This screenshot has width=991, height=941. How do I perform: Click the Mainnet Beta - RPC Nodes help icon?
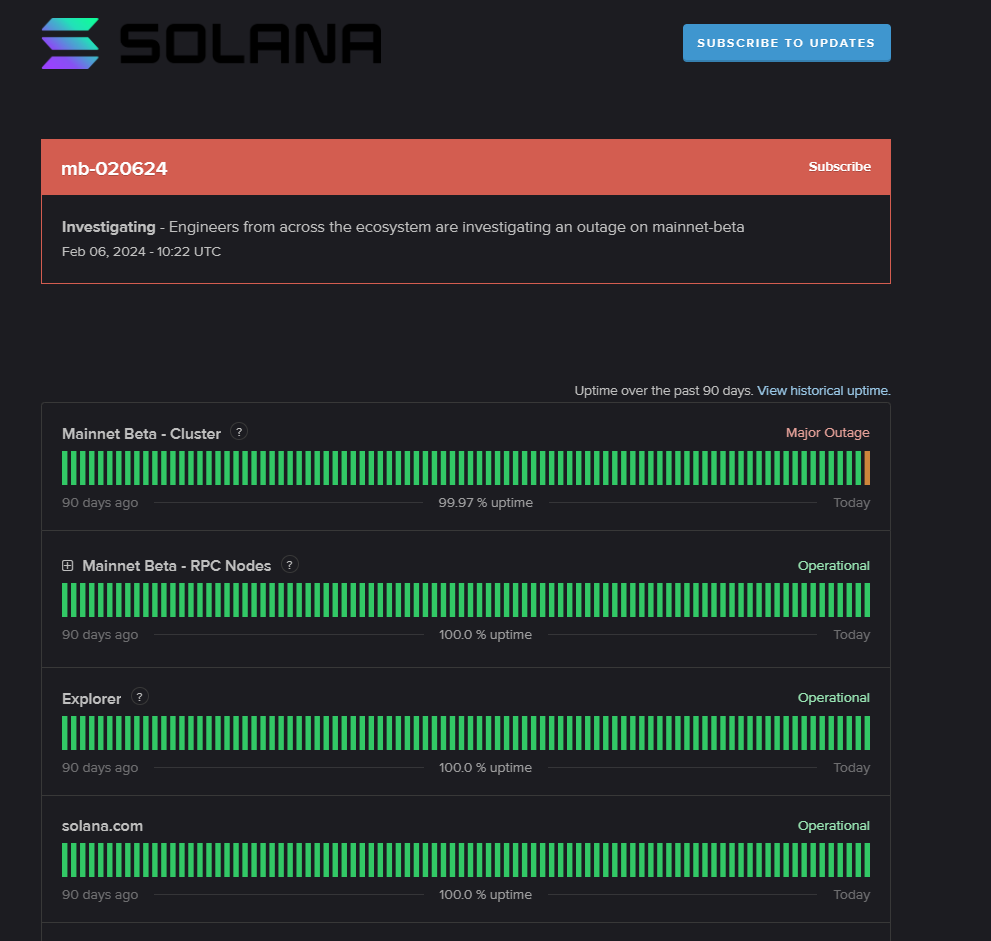click(290, 565)
